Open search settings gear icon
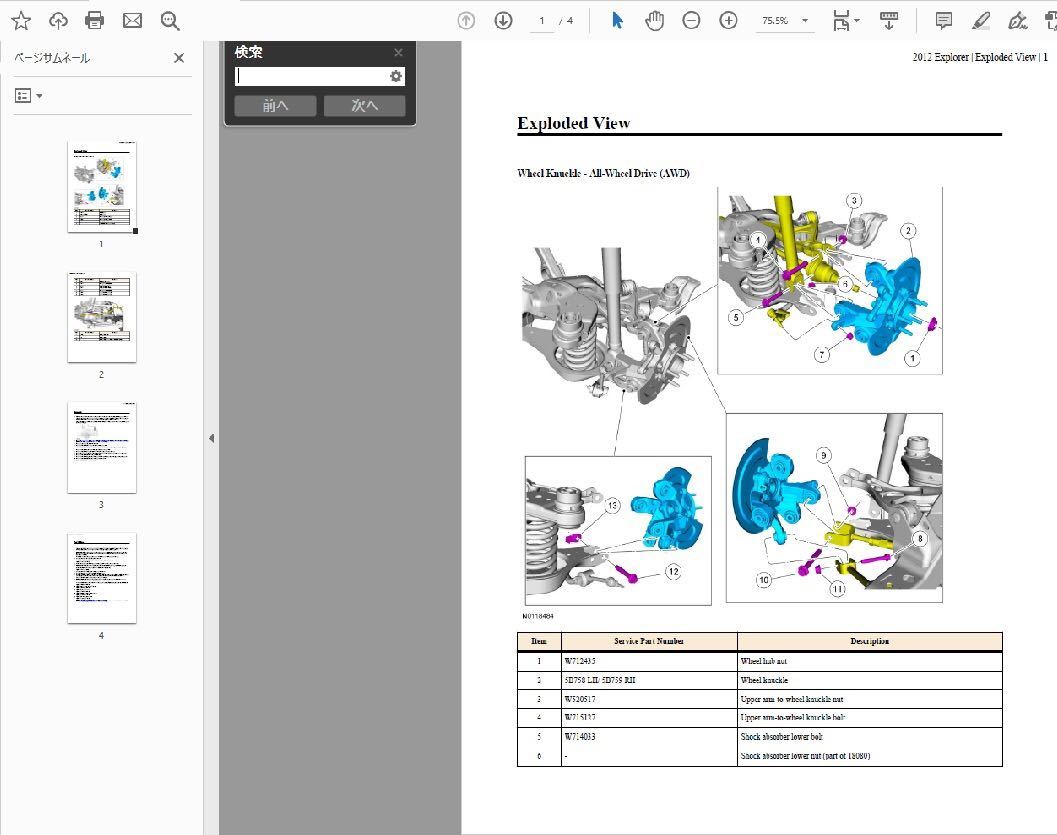The height and width of the screenshot is (835, 1057). coord(396,76)
